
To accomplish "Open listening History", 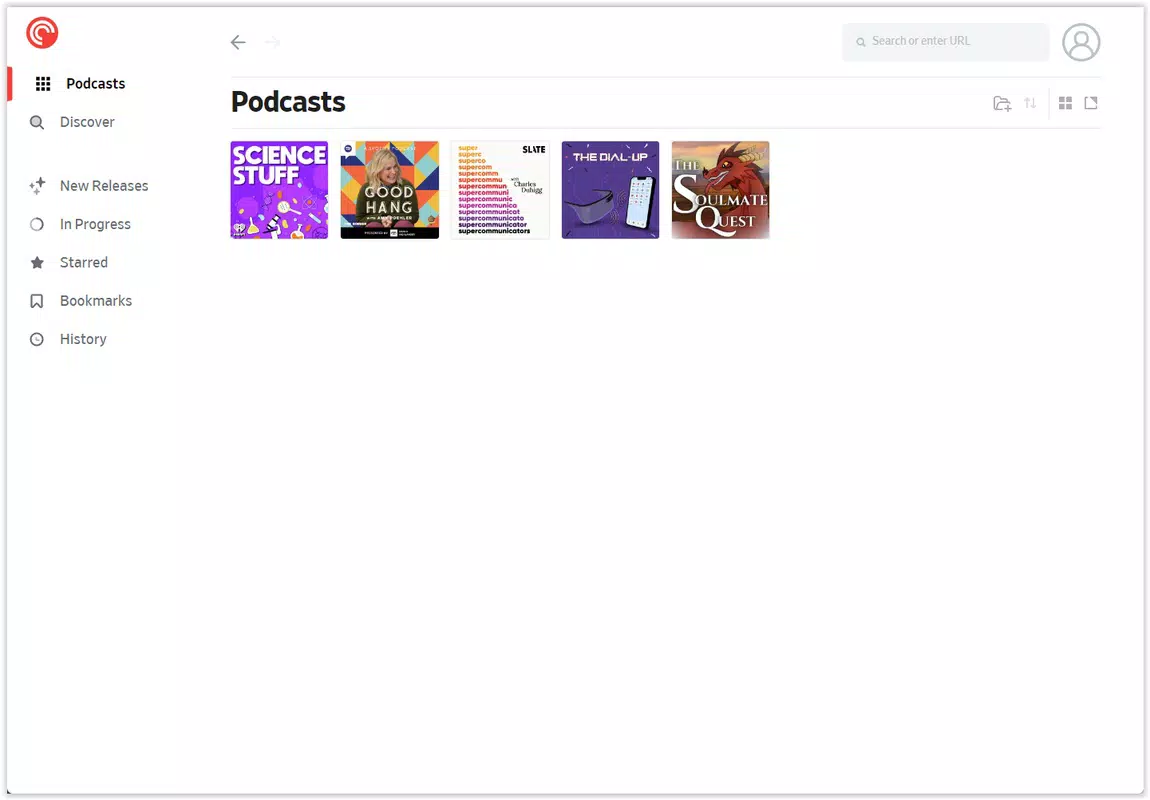I will pyautogui.click(x=83, y=339).
